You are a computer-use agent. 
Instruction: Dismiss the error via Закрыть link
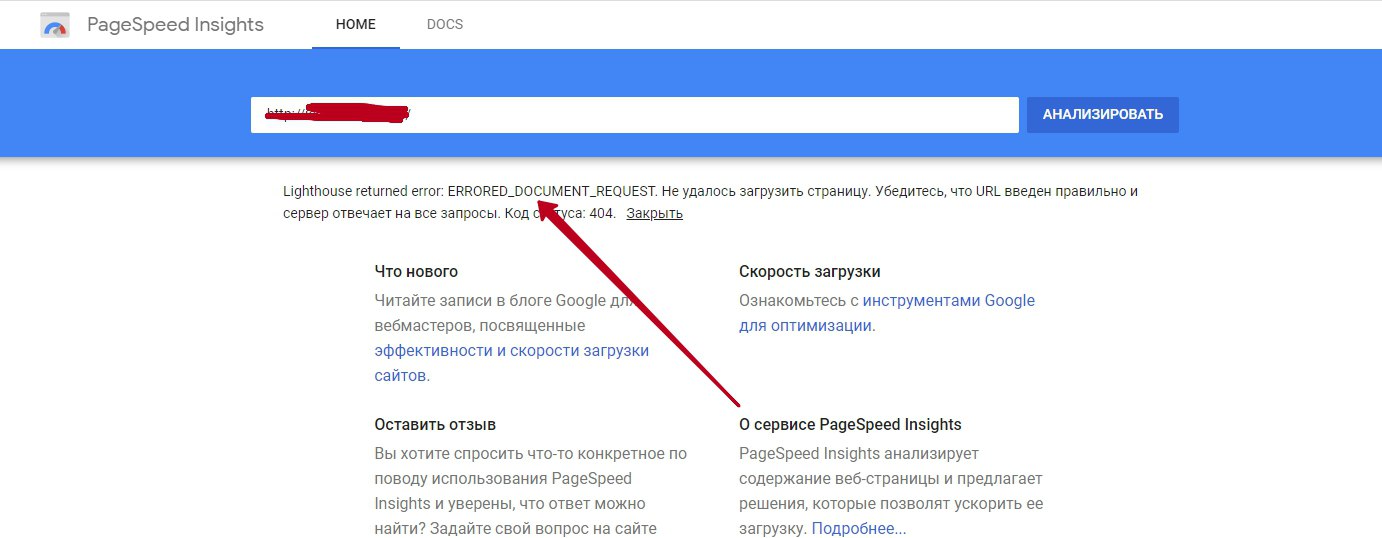[x=655, y=213]
